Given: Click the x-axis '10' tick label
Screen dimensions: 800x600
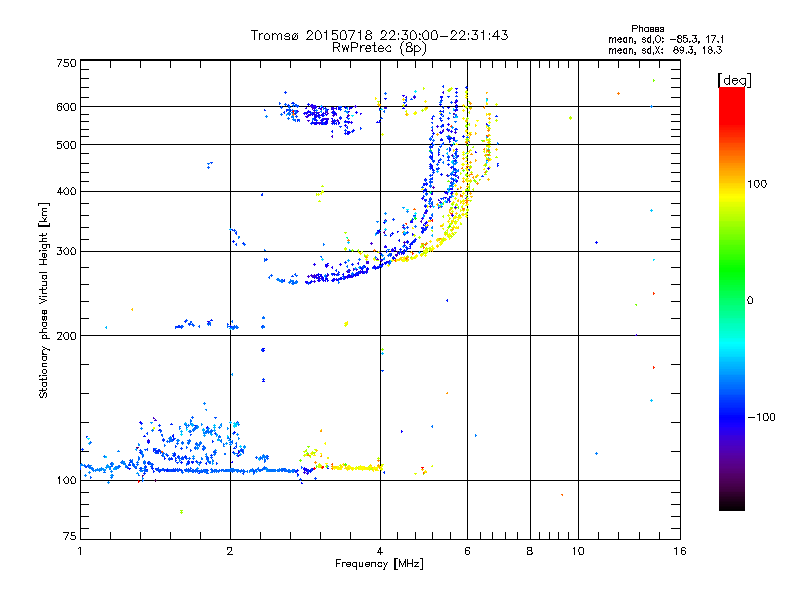Looking at the screenshot, I should pyautogui.click(x=578, y=551).
